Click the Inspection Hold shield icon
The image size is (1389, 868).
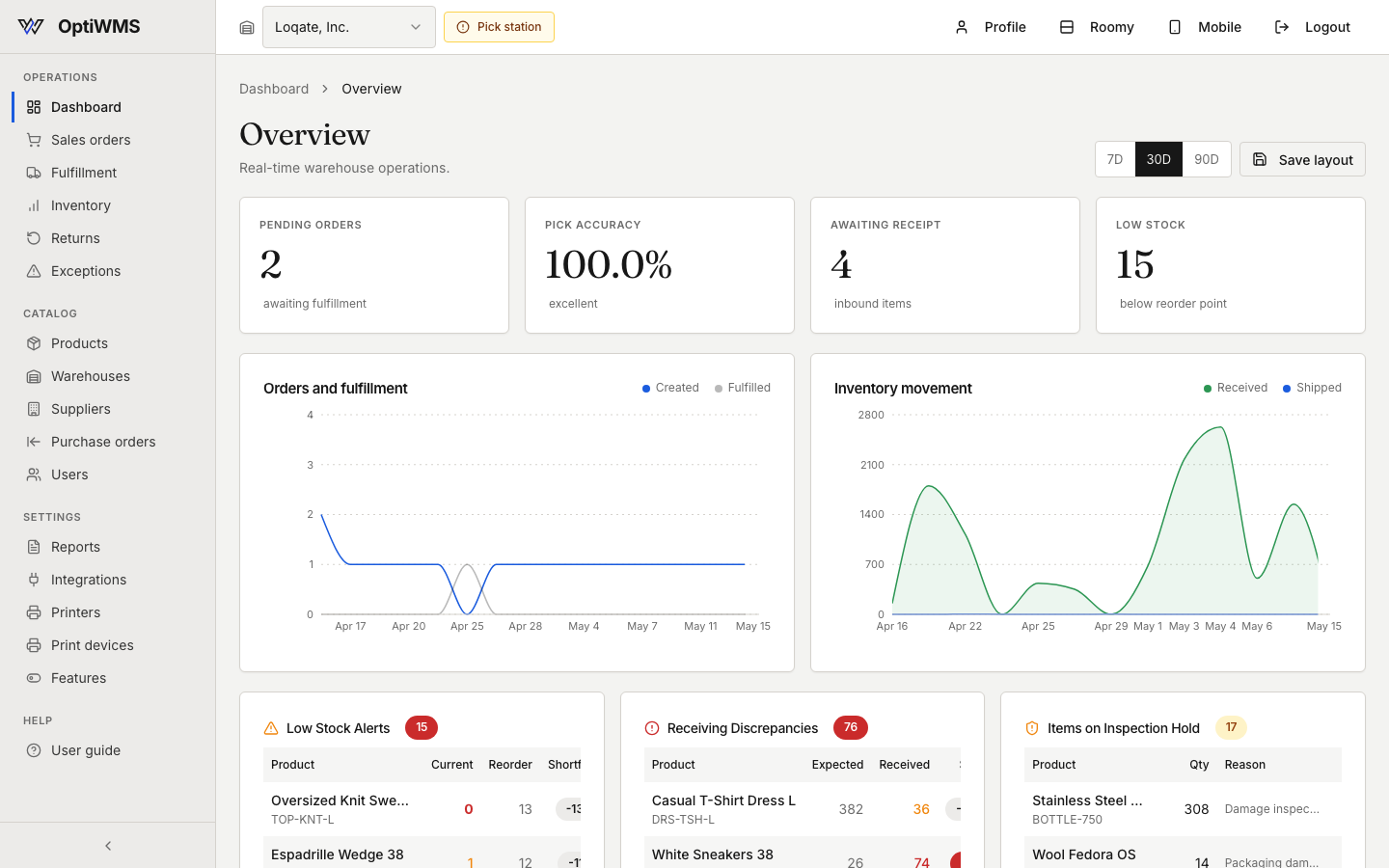click(1032, 728)
